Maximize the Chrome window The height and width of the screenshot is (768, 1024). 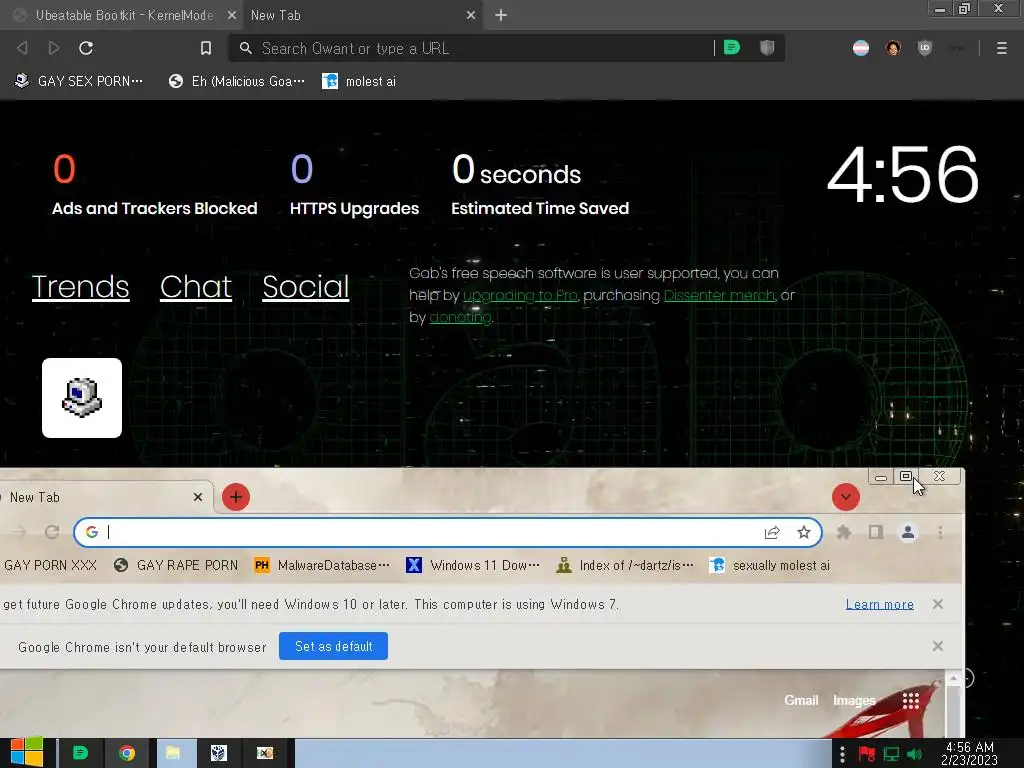coord(906,477)
